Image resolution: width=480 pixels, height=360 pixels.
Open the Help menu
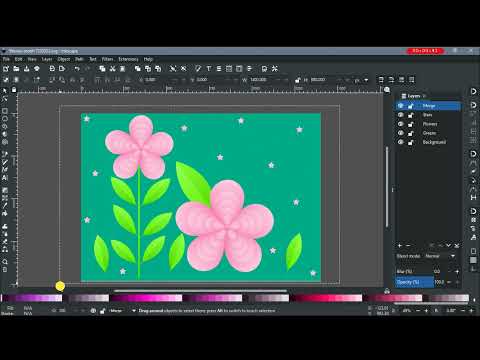pos(148,59)
